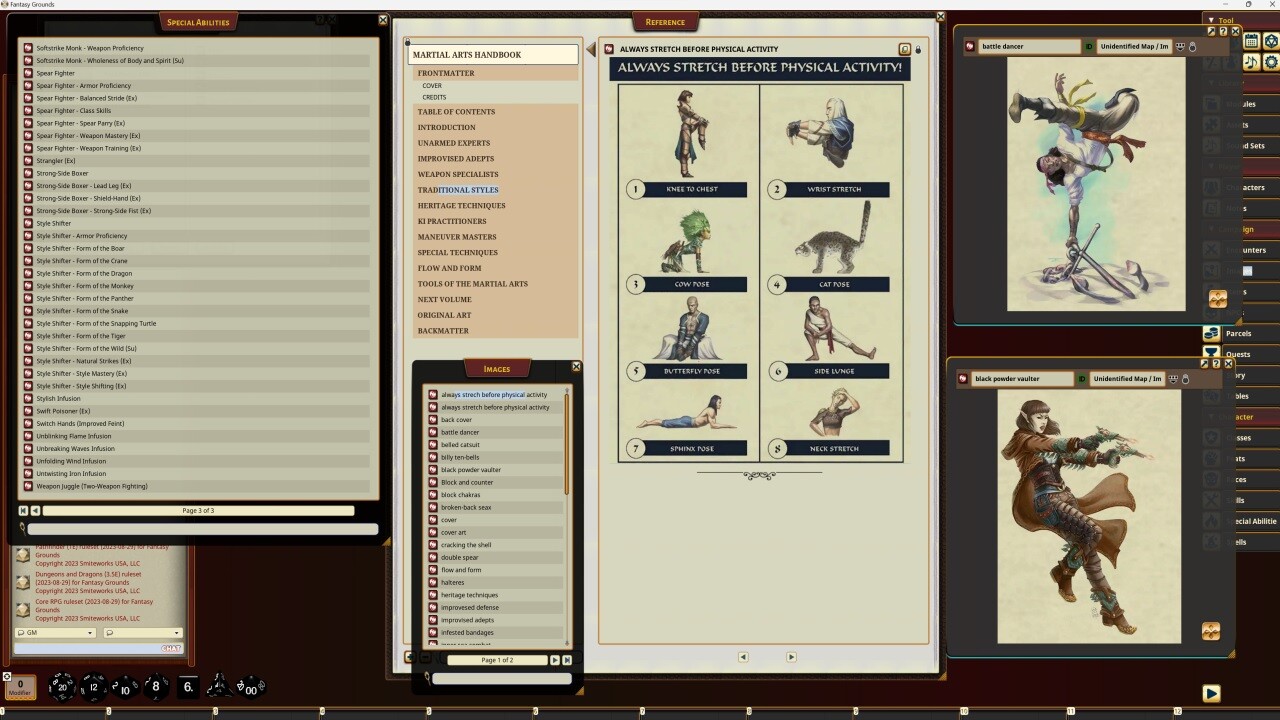The image size is (1280, 720).
Task: Open the Sound Sets music-note icon
Action: click(x=1252, y=60)
